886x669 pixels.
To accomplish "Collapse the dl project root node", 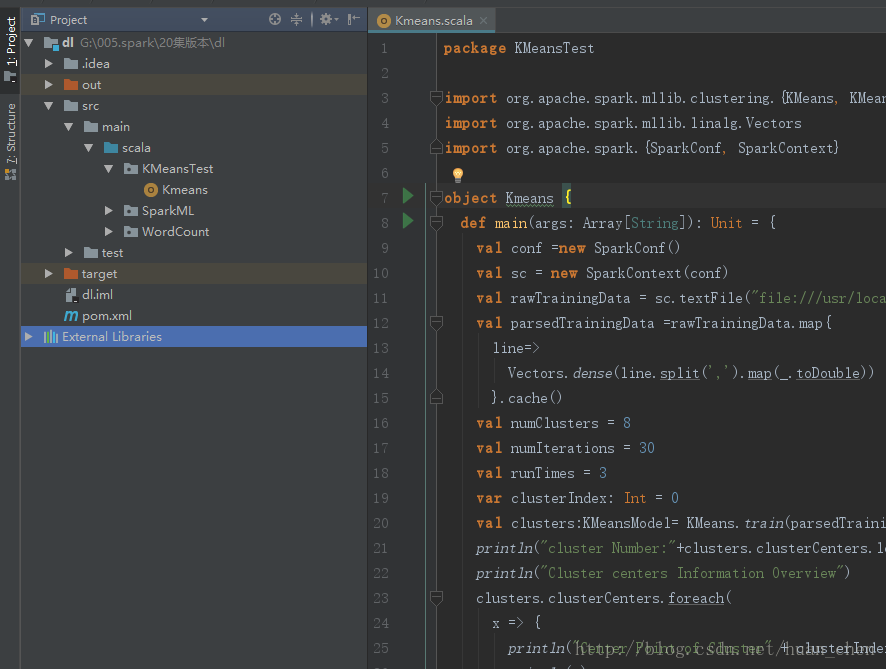I will tap(29, 42).
